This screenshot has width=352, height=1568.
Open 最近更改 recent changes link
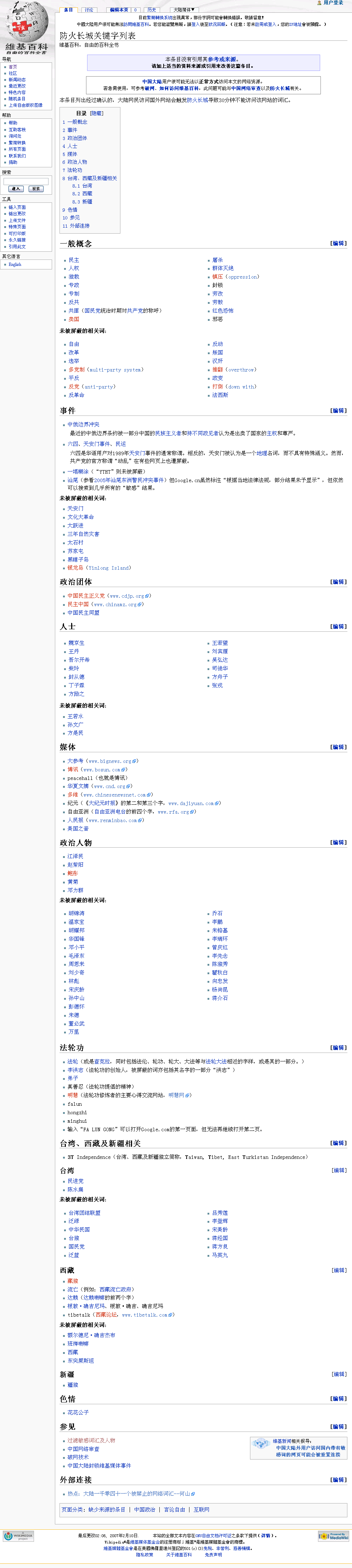17,86
